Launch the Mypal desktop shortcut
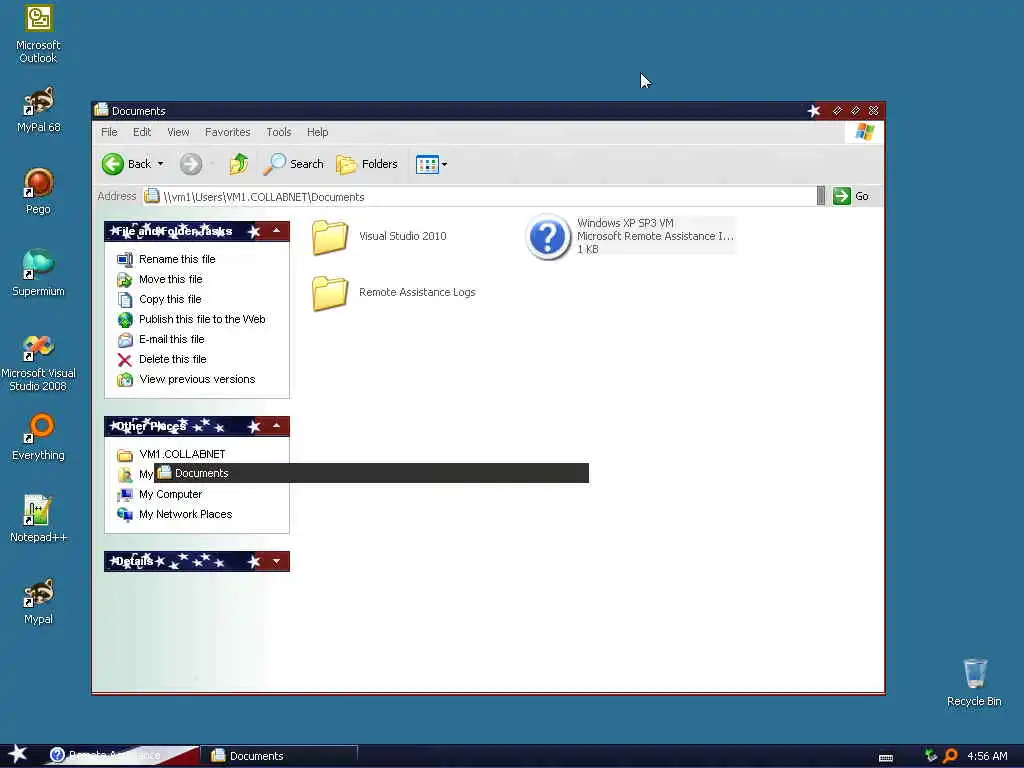The height and width of the screenshot is (768, 1024). pyautogui.click(x=38, y=601)
